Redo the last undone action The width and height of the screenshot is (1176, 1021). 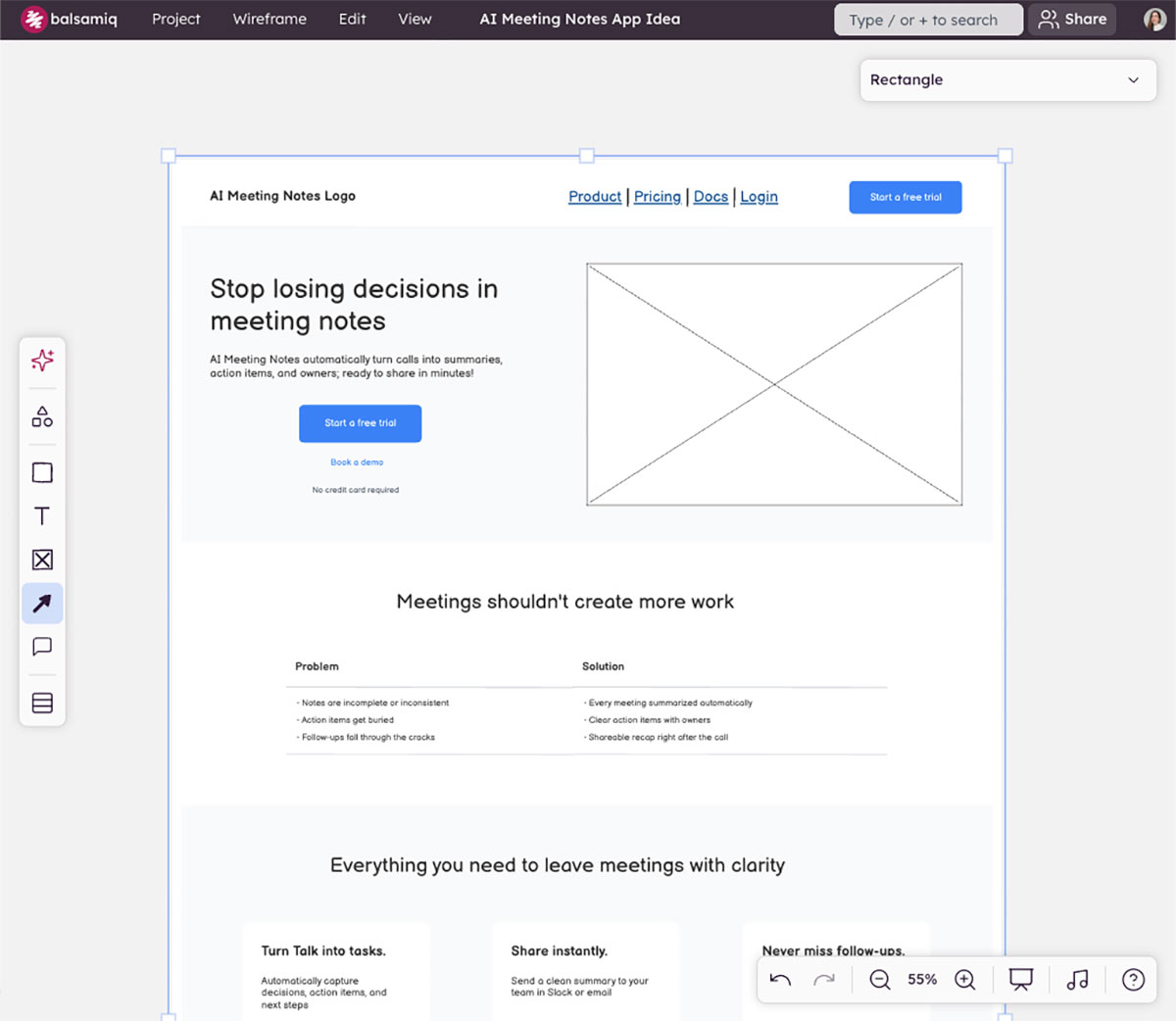coord(825,979)
